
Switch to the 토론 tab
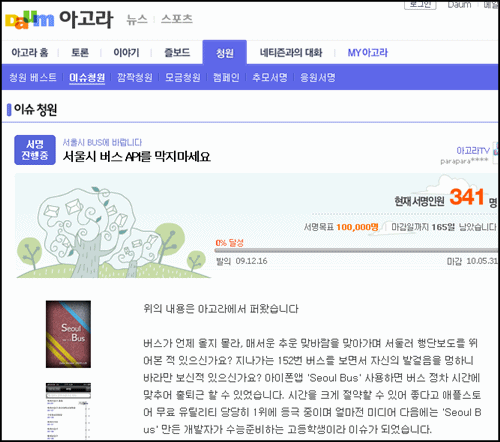pos(80,53)
